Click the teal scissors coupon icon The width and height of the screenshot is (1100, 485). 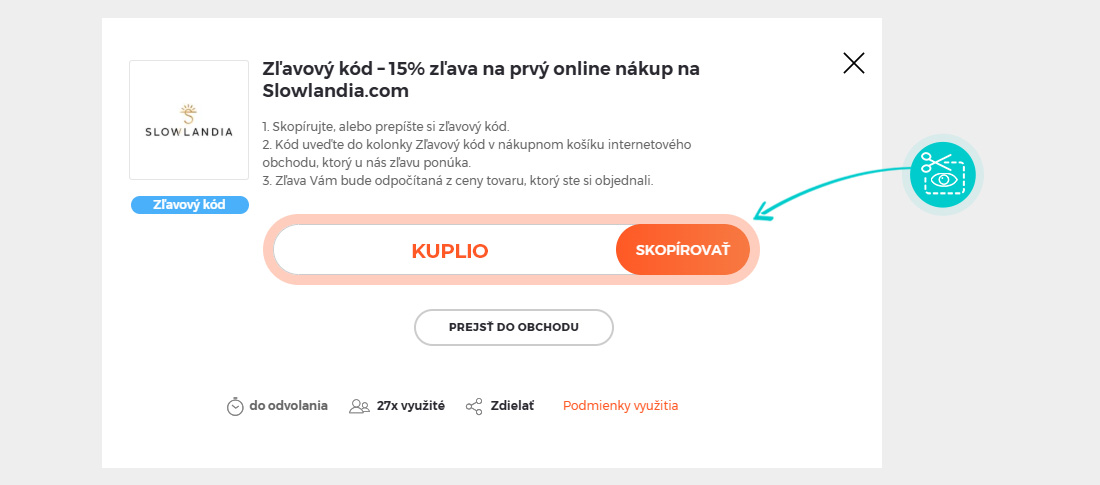click(942, 174)
